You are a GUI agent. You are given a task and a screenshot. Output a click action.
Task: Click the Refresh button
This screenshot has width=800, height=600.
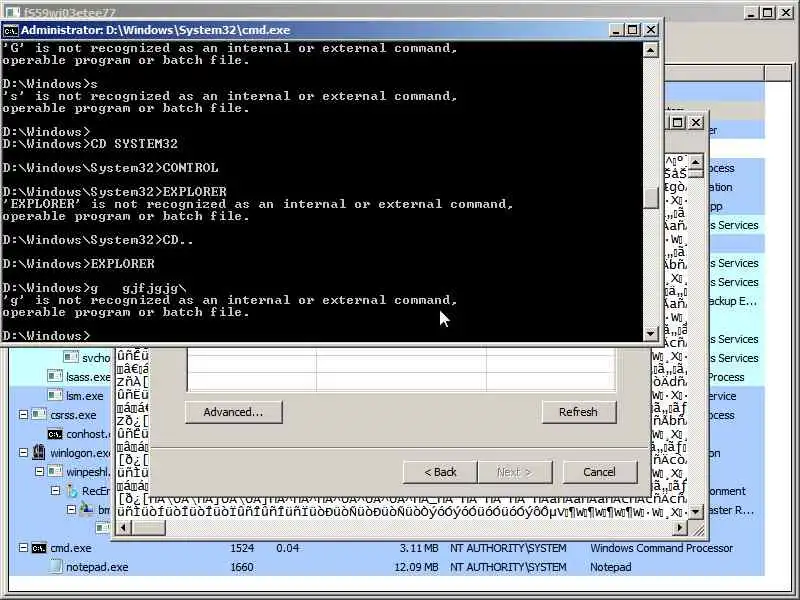[x=579, y=412]
